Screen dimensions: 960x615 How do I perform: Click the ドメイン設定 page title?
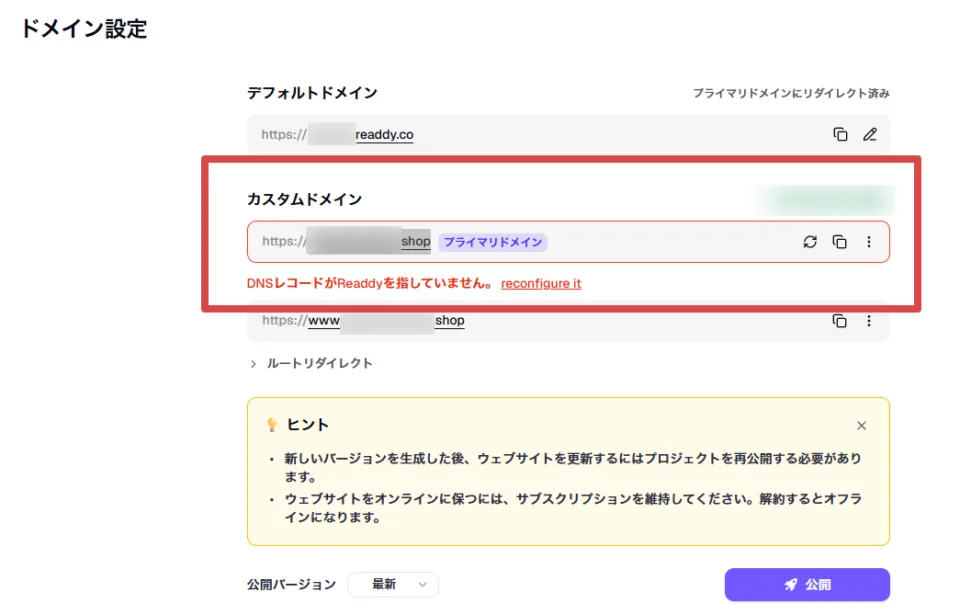click(x=84, y=29)
